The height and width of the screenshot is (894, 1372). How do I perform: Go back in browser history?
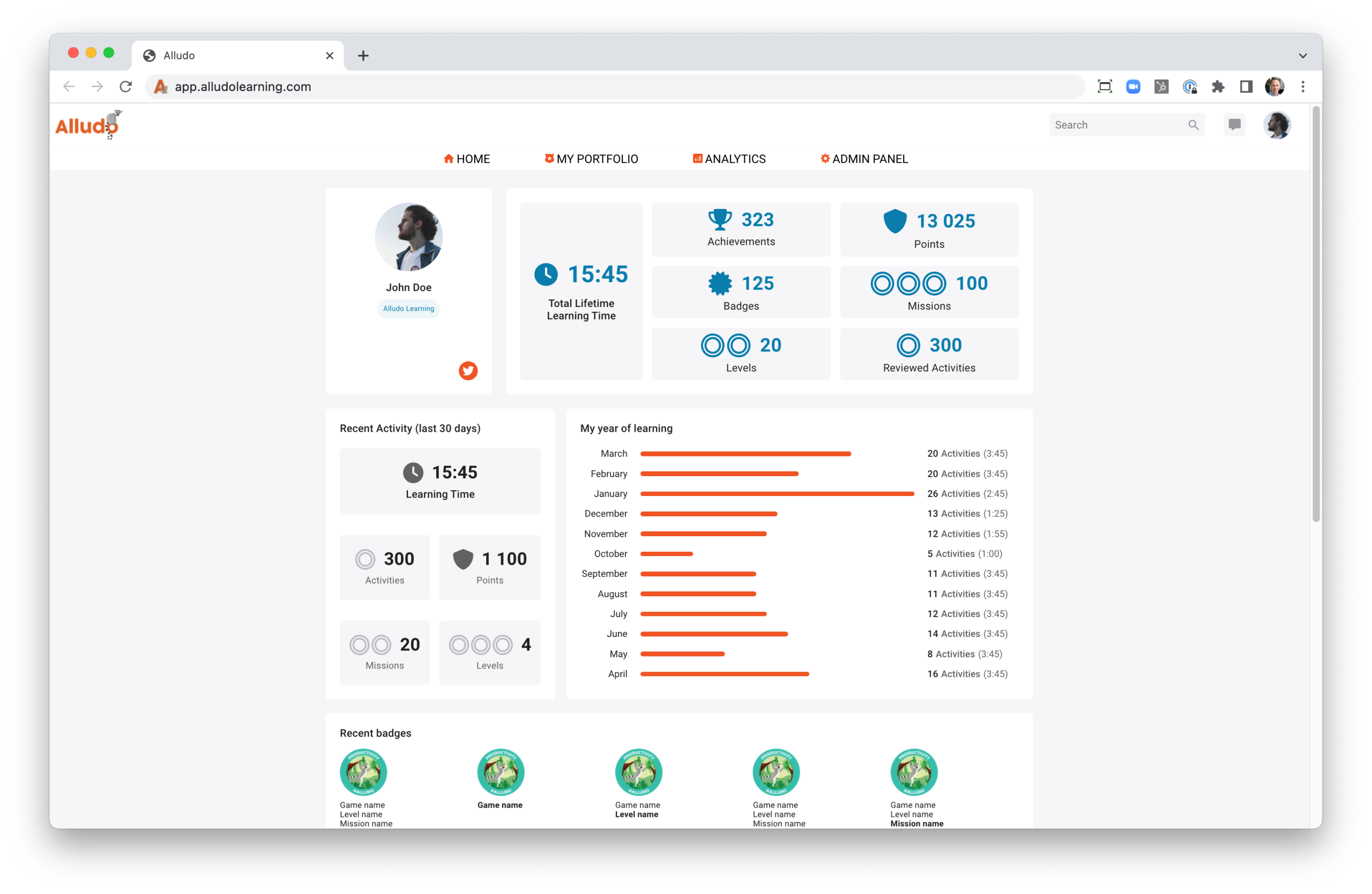coord(69,86)
